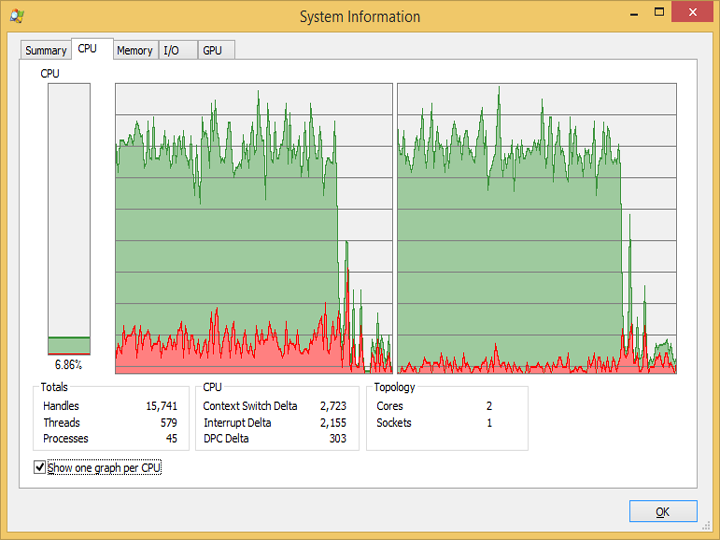Maximize the System Information window
This screenshot has width=720, height=540.
[659, 12]
